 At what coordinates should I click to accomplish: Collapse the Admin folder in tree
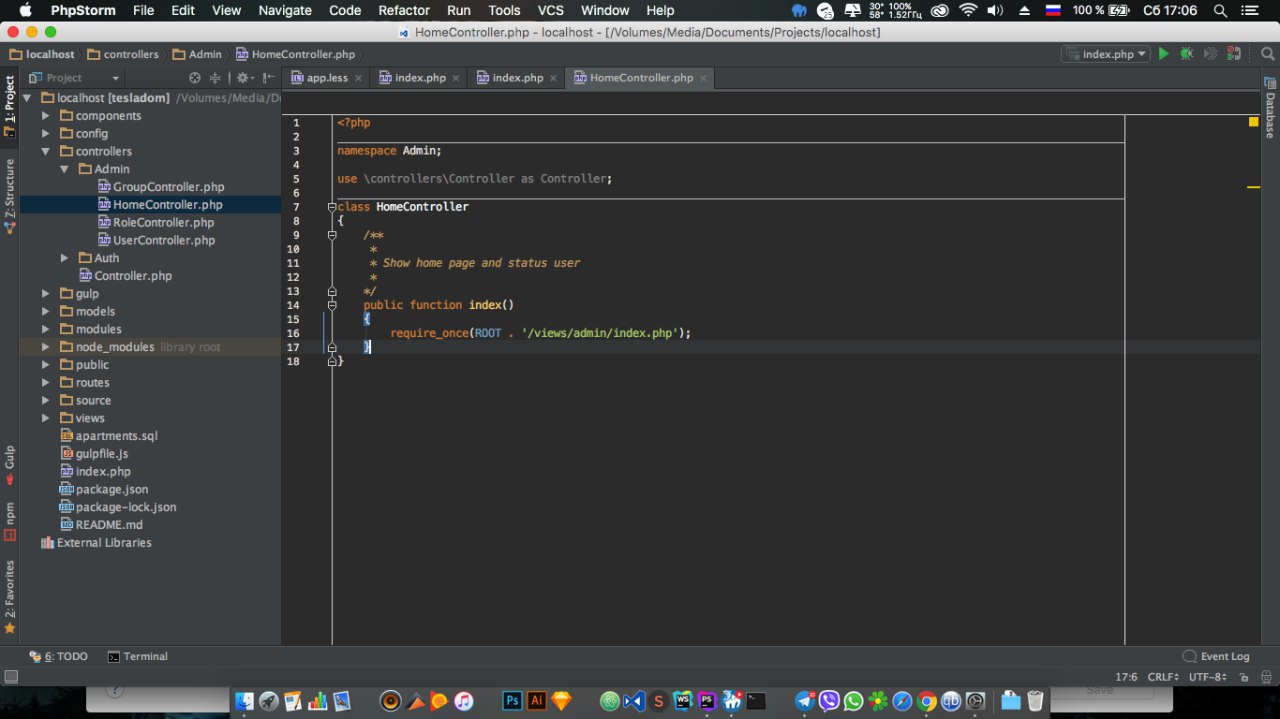pos(64,169)
